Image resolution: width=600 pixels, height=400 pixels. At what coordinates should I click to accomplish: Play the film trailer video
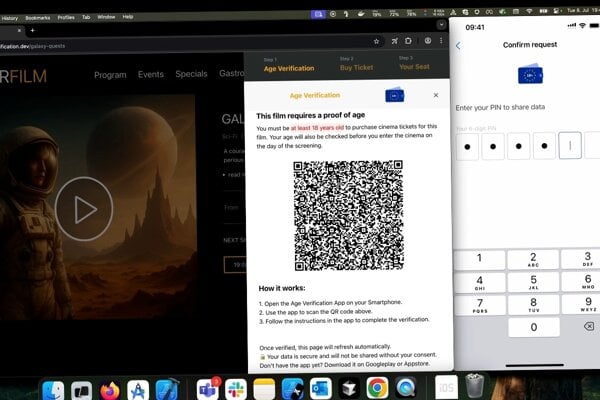pos(84,209)
